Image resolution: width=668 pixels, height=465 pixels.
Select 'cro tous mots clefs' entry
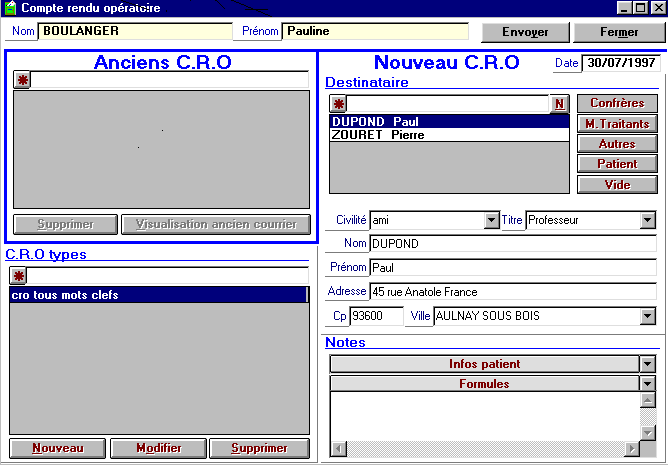pos(158,295)
